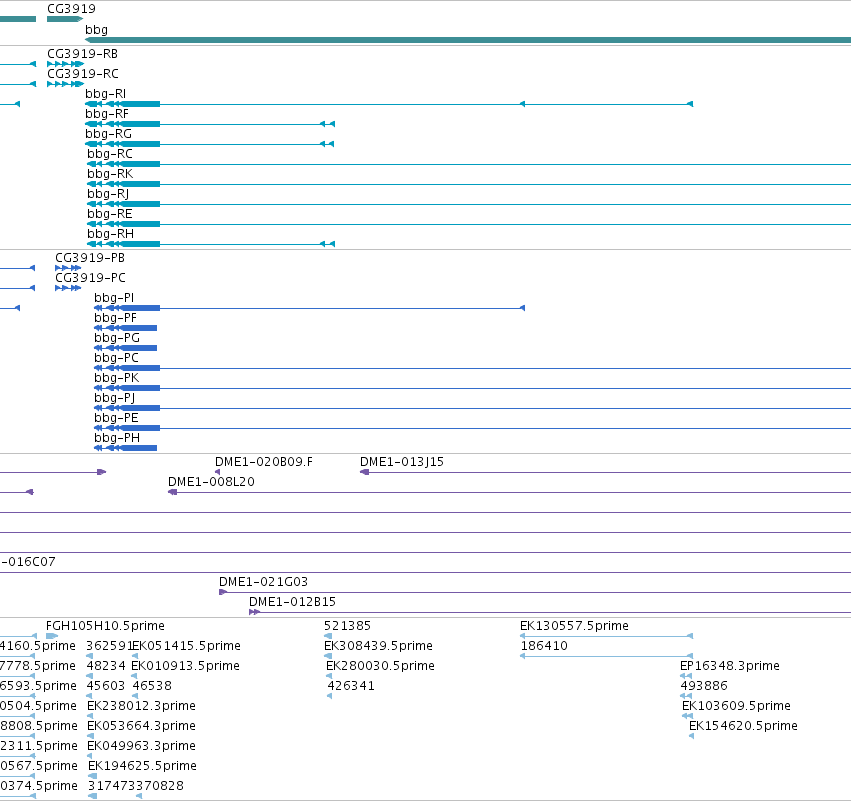Click the teal CG3919 gene arrow glyph
This screenshot has height=801, width=851.
65,19
